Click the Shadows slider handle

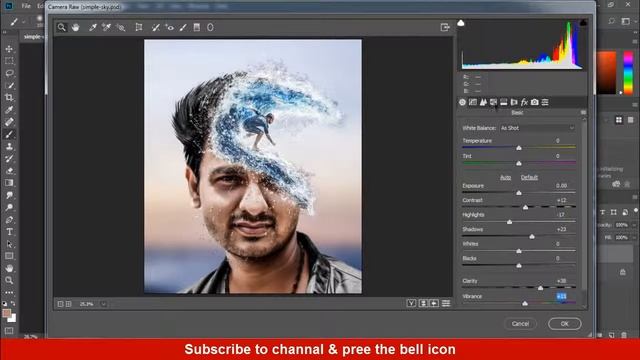point(532,236)
